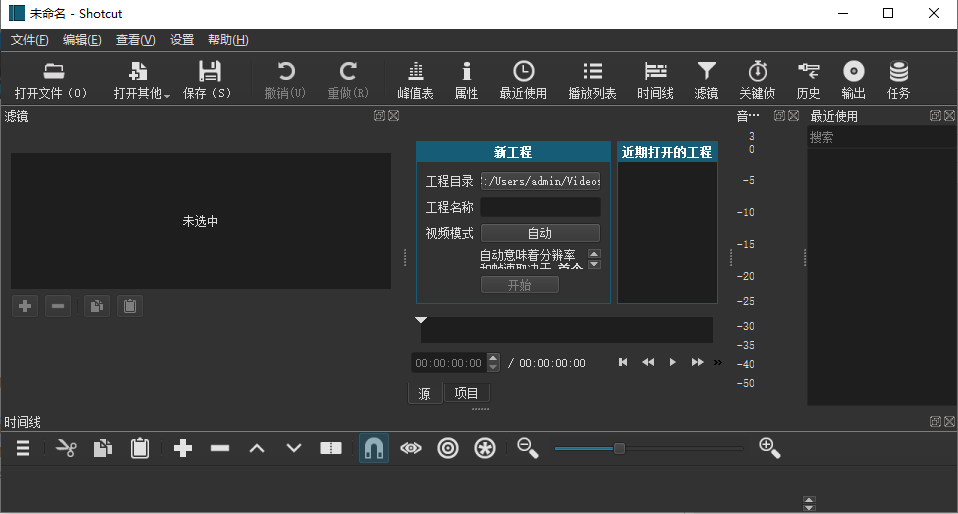Toggle timeline snapping magnet

click(374, 449)
